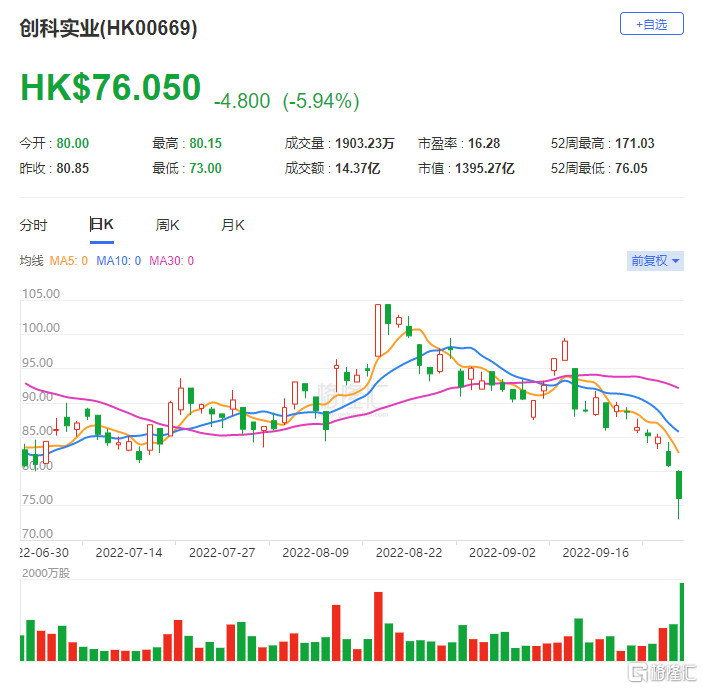This screenshot has height=689, width=703.
Task: Click the percentage change (-5.94%)
Action: (x=321, y=101)
